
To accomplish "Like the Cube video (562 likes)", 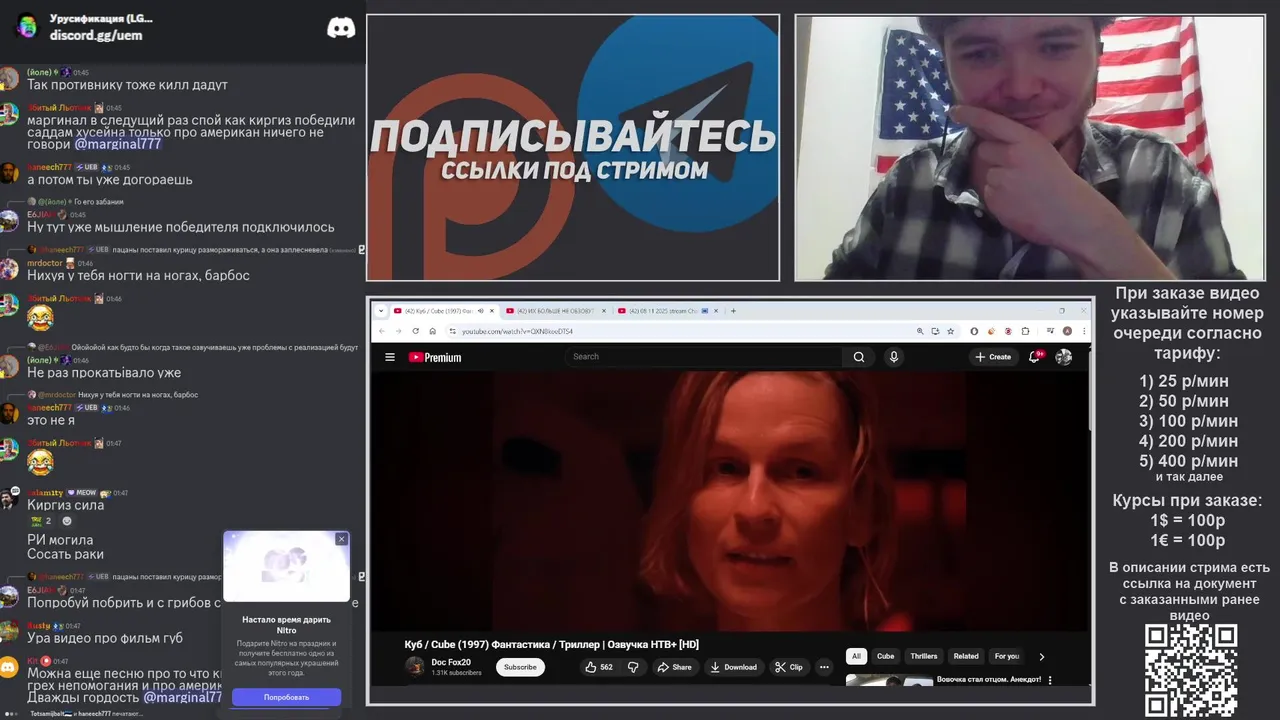I will point(598,667).
